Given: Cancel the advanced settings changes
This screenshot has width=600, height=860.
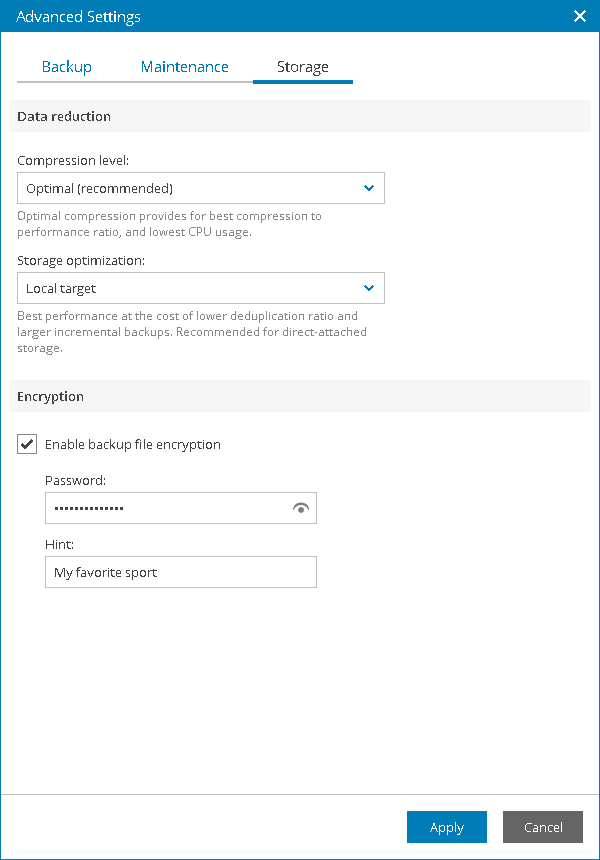Looking at the screenshot, I should tap(543, 827).
